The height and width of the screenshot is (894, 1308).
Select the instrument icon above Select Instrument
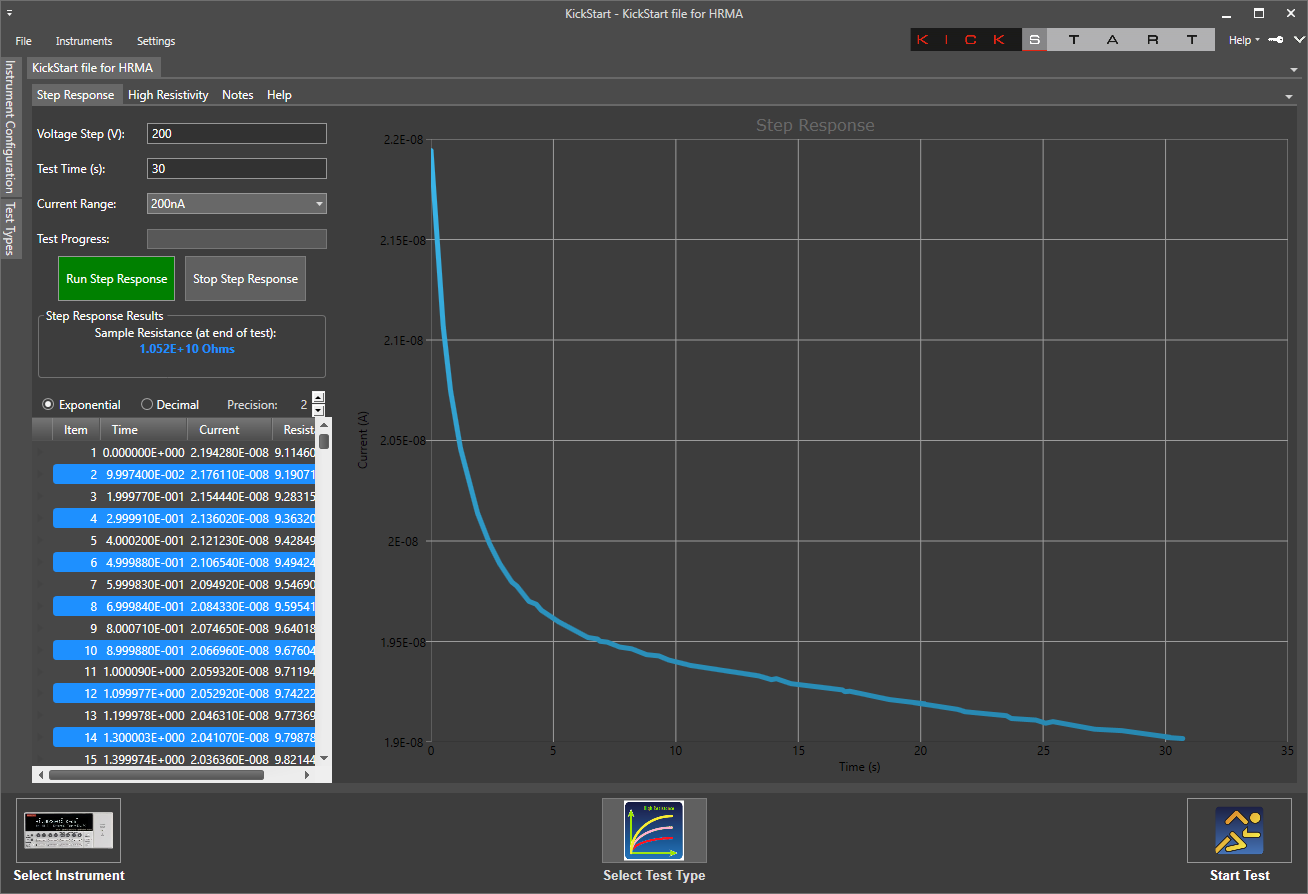[68, 830]
